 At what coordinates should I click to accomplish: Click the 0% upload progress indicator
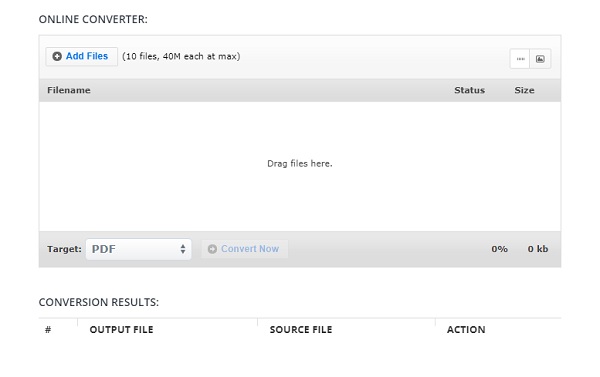(499, 249)
